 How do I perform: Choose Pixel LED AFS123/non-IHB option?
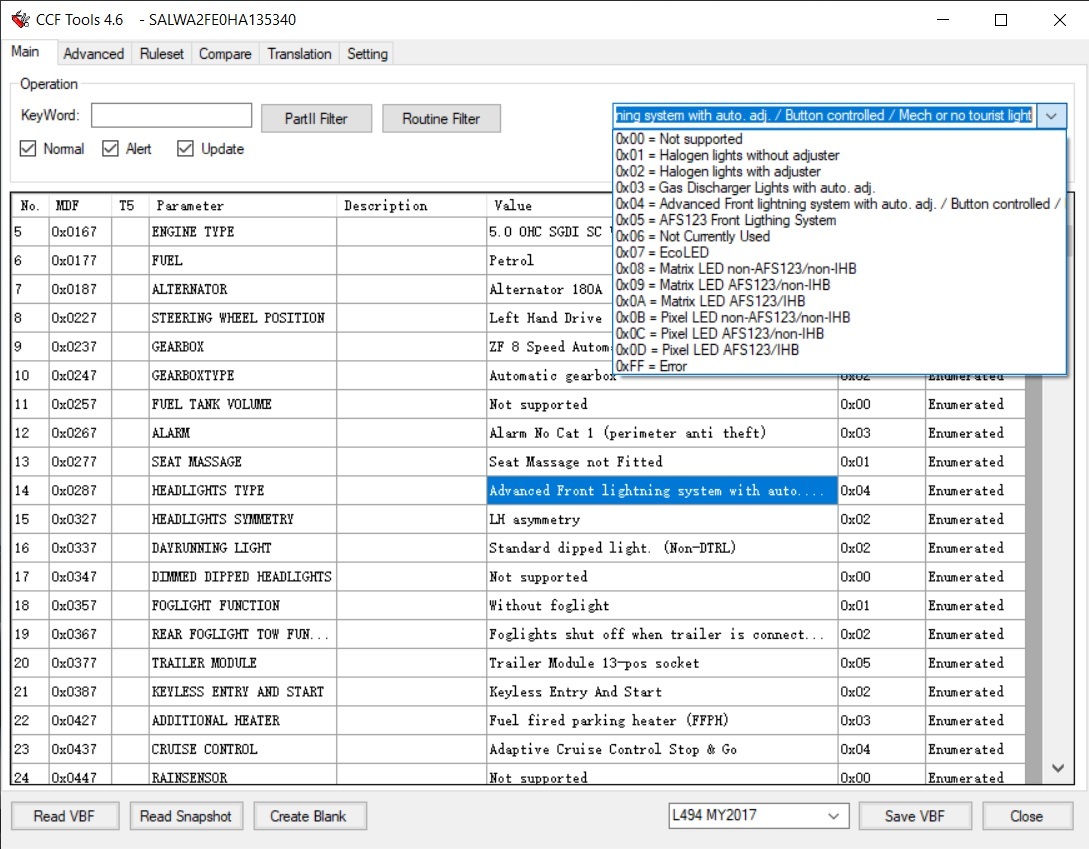pyautogui.click(x=839, y=333)
